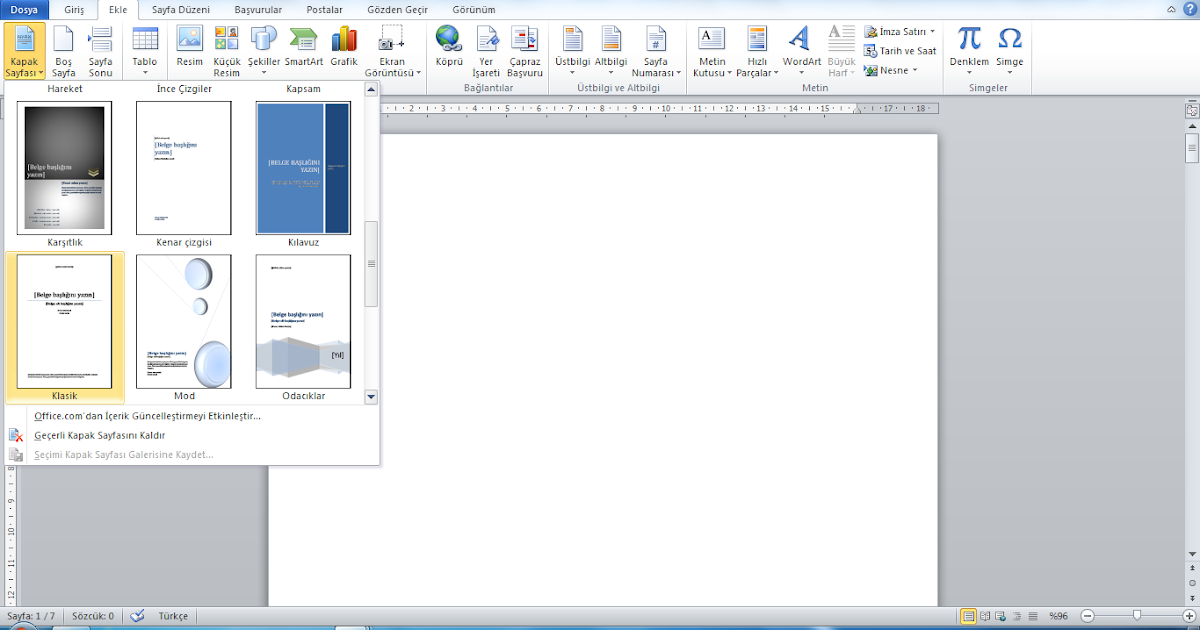Open Hızlı Parçalar quick parts
The width and height of the screenshot is (1200, 630).
tap(757, 51)
